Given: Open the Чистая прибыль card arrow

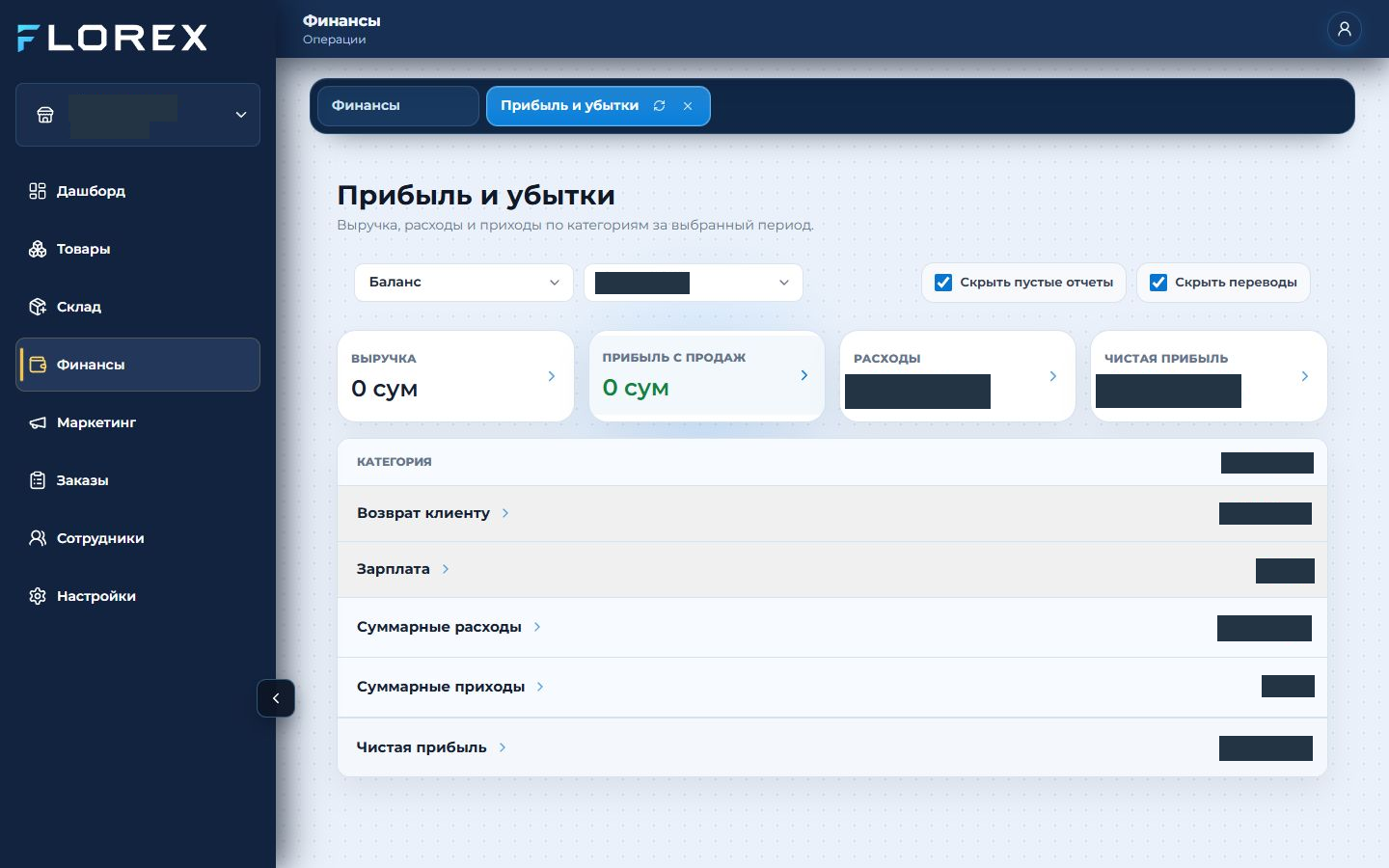Looking at the screenshot, I should pyautogui.click(x=1305, y=376).
